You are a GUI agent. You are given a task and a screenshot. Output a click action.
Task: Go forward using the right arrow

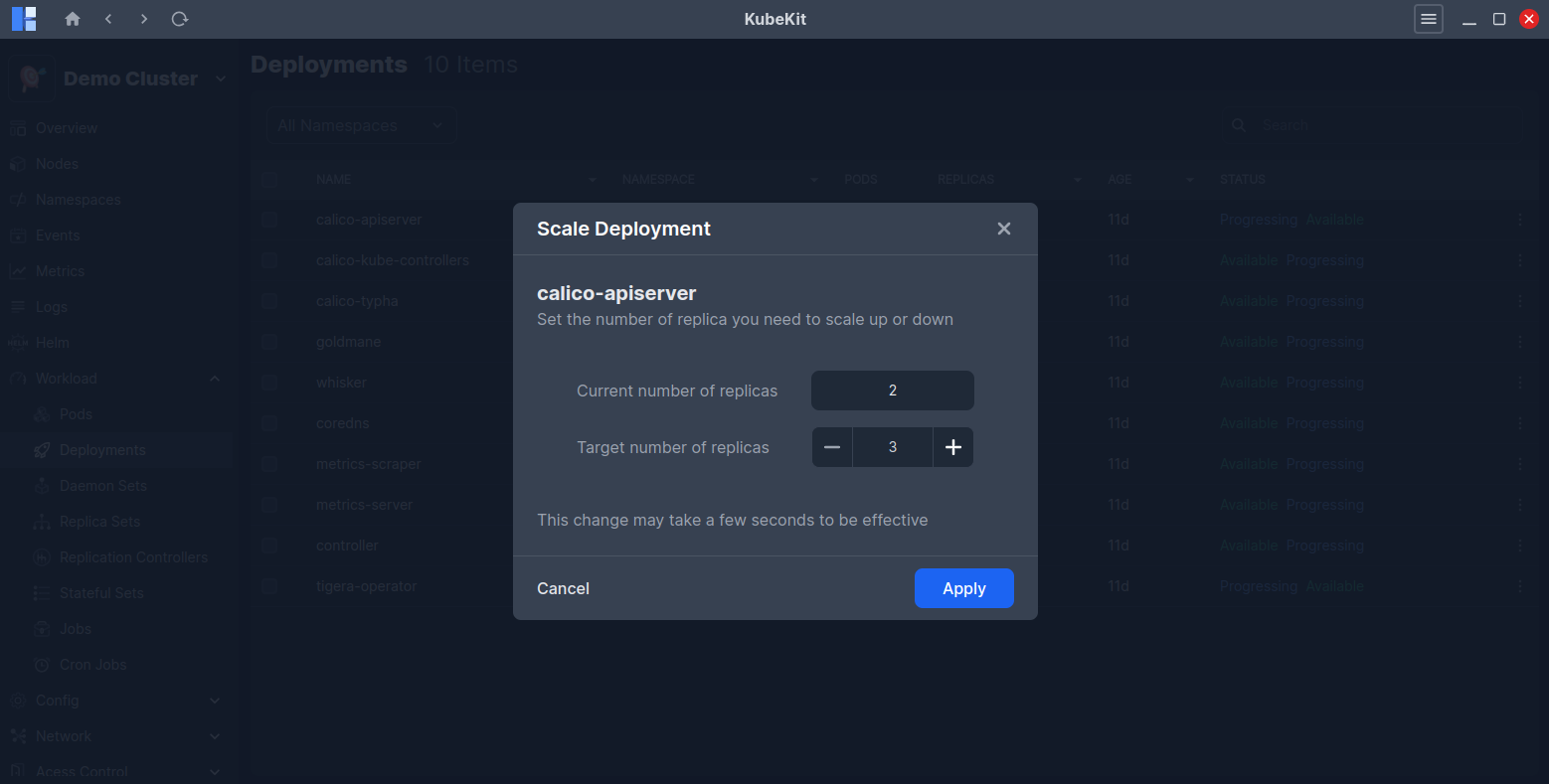tap(144, 19)
